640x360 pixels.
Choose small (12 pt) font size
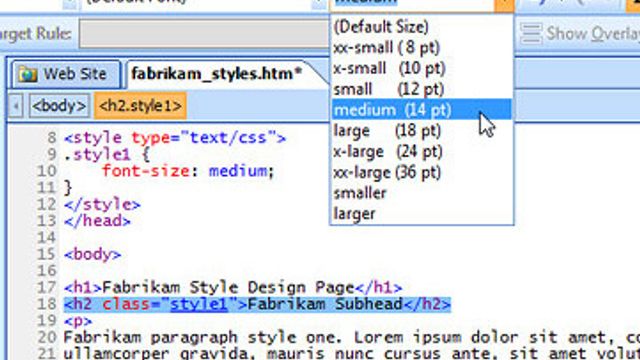(x=422, y=89)
